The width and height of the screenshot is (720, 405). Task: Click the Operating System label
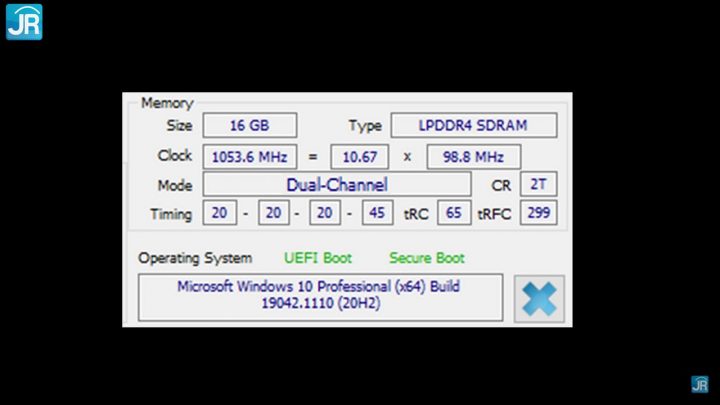pyautogui.click(x=195, y=258)
